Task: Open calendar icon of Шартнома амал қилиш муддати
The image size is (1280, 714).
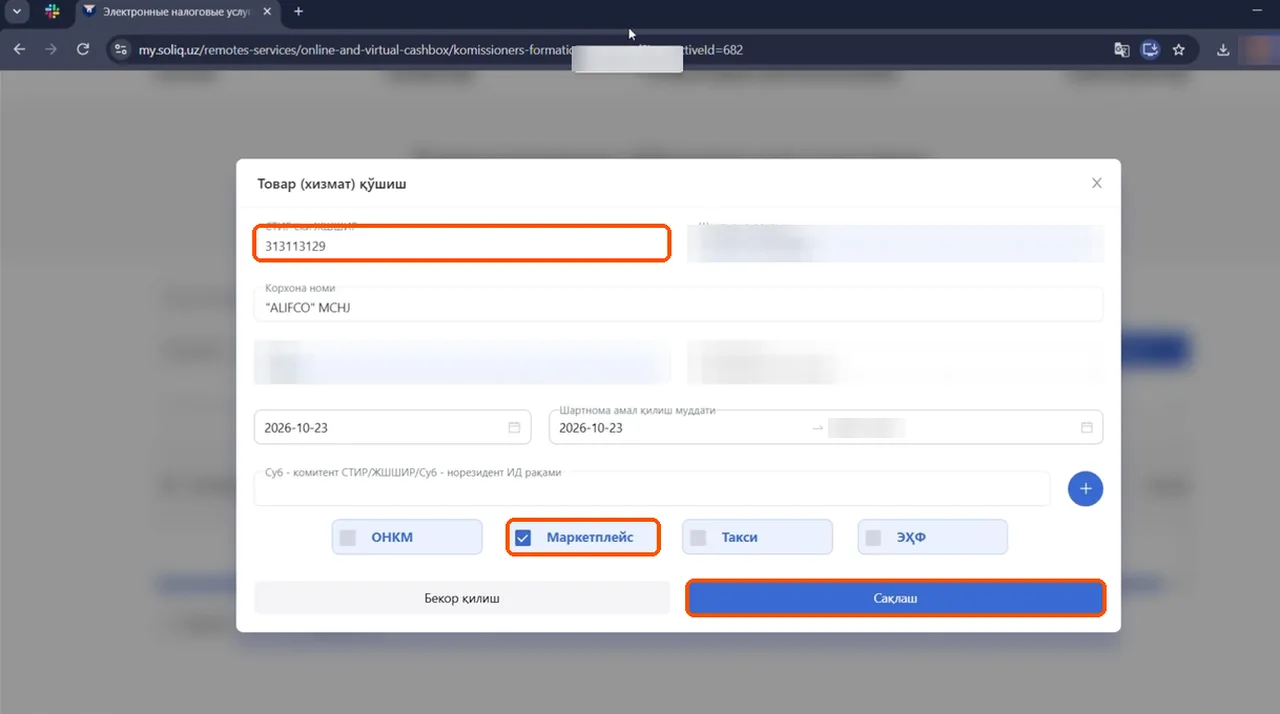Action: pos(1087,428)
